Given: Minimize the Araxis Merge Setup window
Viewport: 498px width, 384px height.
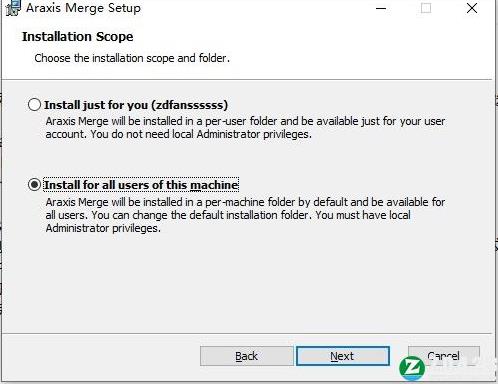Looking at the screenshot, I should pos(381,8).
